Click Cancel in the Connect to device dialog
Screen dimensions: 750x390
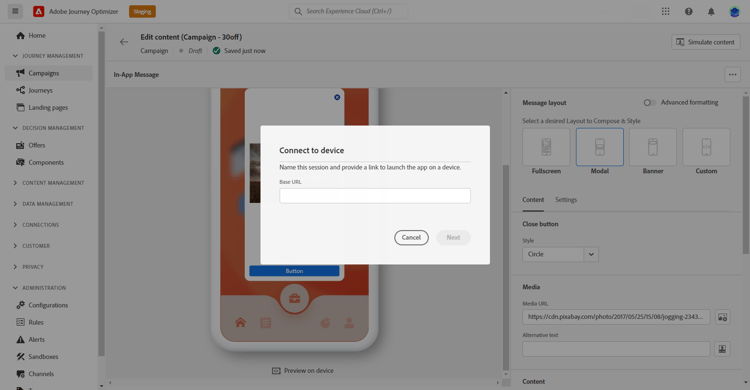pos(411,237)
